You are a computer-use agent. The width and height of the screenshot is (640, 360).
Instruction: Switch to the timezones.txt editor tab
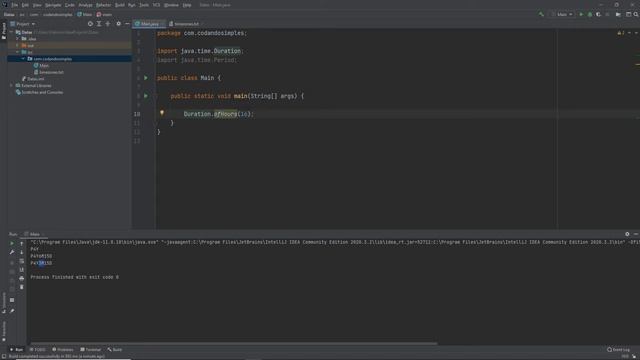[x=184, y=24]
